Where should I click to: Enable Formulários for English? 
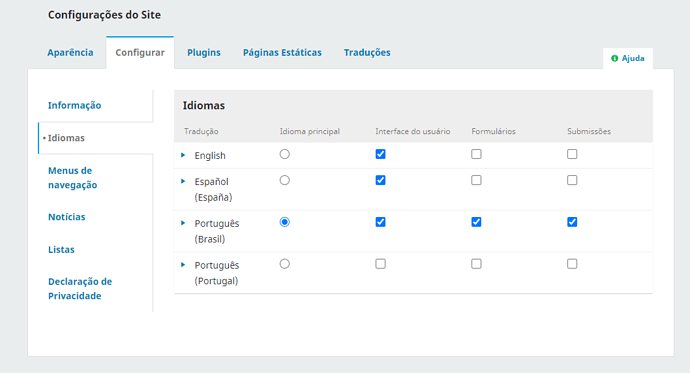476,154
